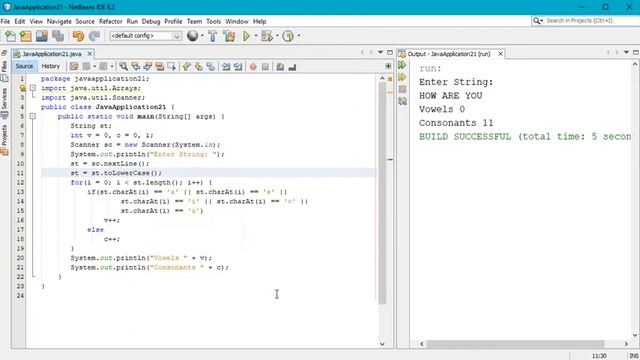The image size is (640, 360).
Task: Click the Search in Projects field
Action: coord(586,20)
